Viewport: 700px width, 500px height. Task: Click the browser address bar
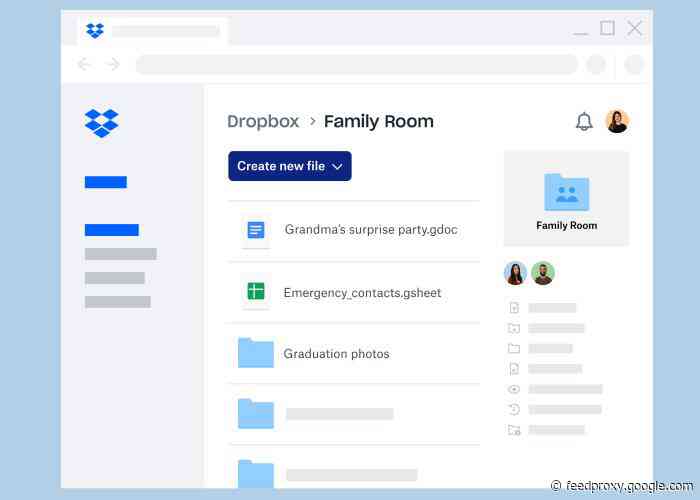pos(356,65)
